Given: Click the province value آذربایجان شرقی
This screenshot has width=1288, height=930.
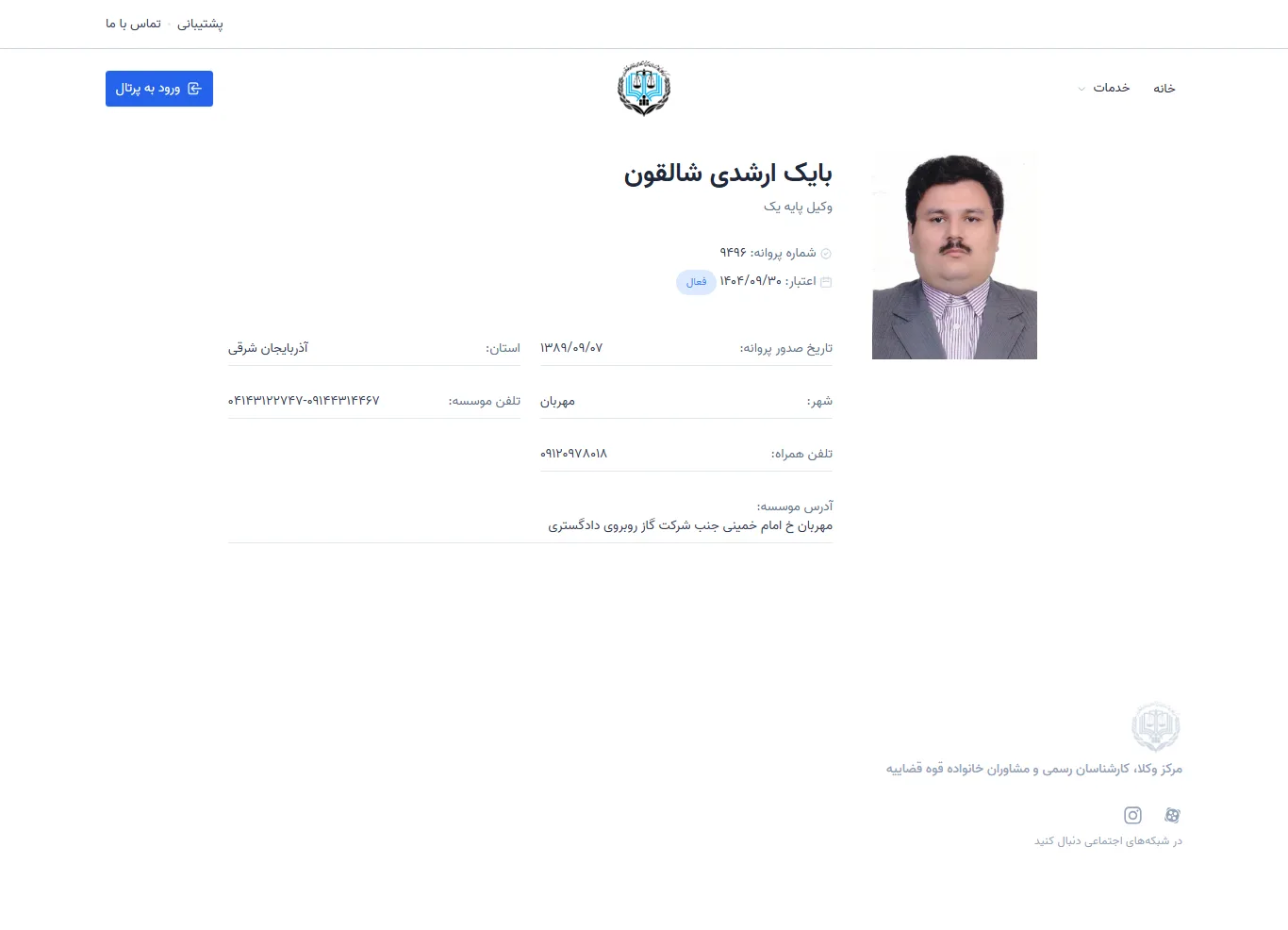Looking at the screenshot, I should click(x=268, y=348).
